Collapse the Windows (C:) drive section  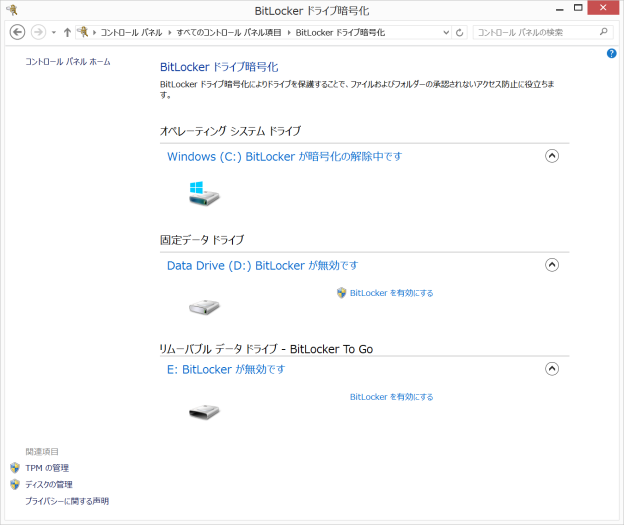[552, 156]
